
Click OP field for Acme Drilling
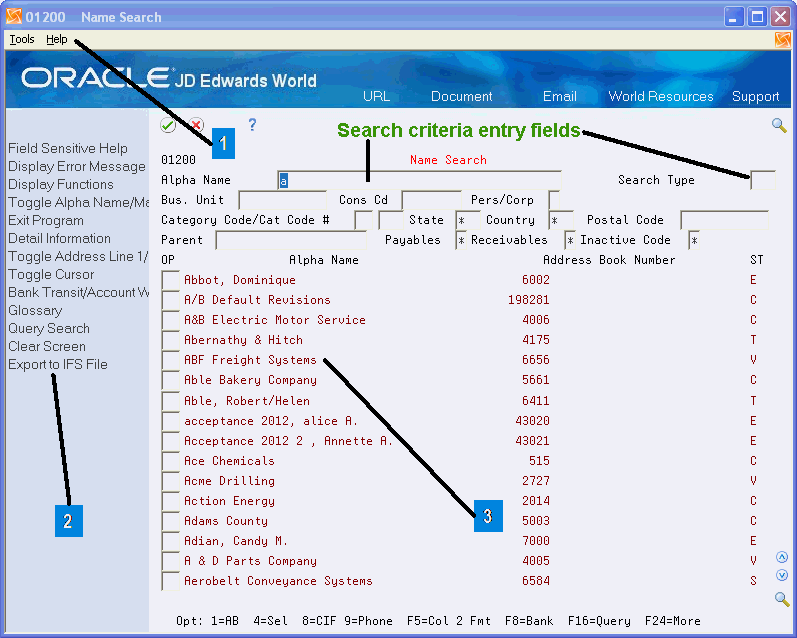(170, 481)
